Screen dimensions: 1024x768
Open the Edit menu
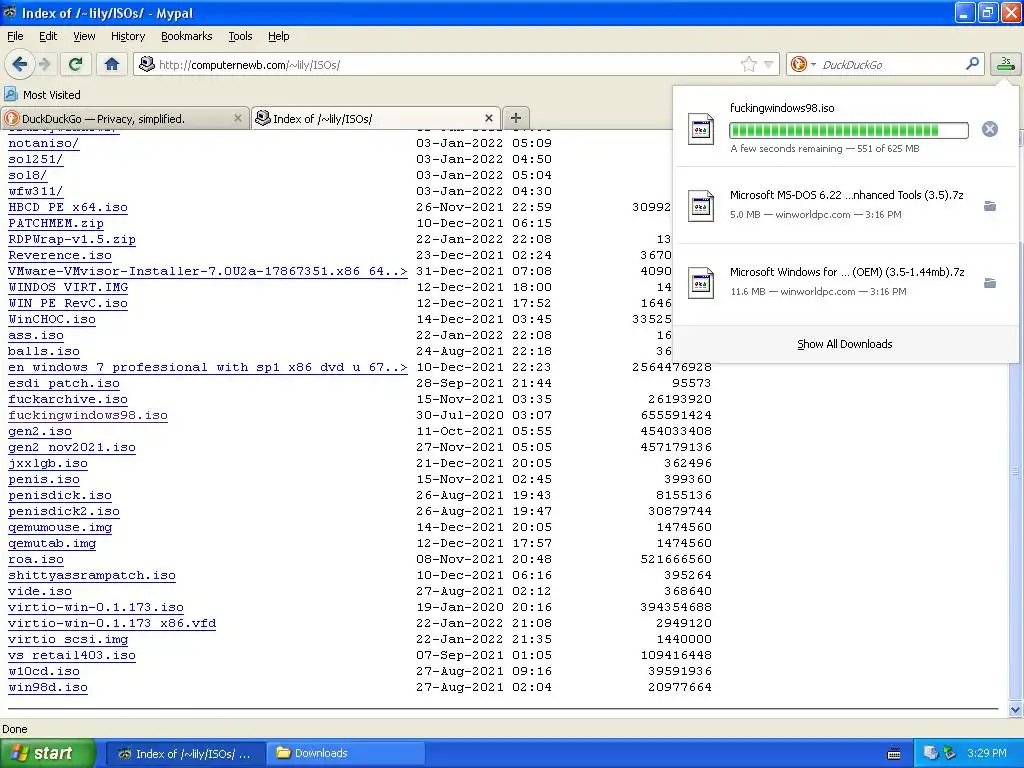click(48, 36)
